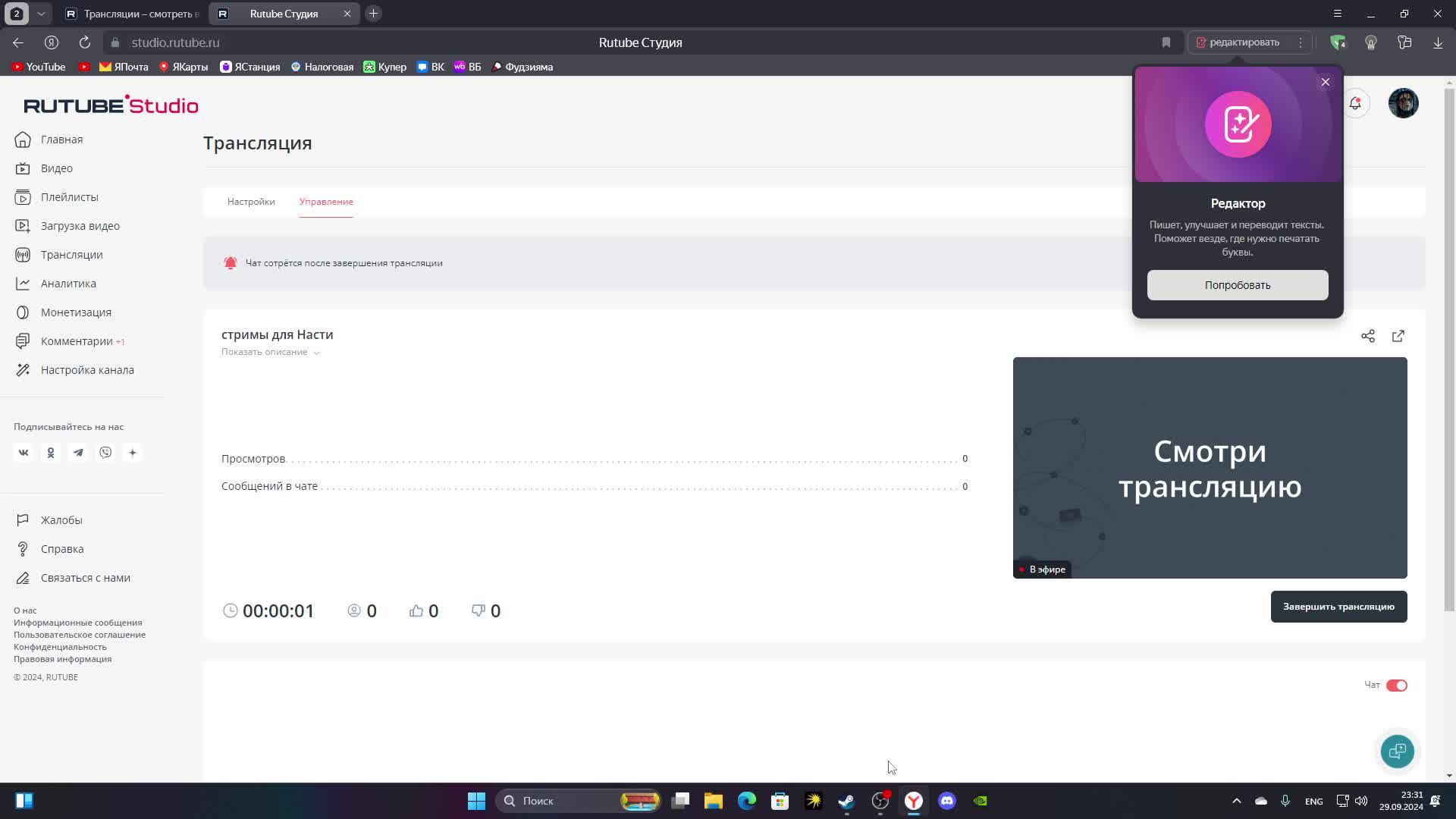The image size is (1456, 819).
Task: Open Комментарии sidebar item
Action: pos(70,341)
